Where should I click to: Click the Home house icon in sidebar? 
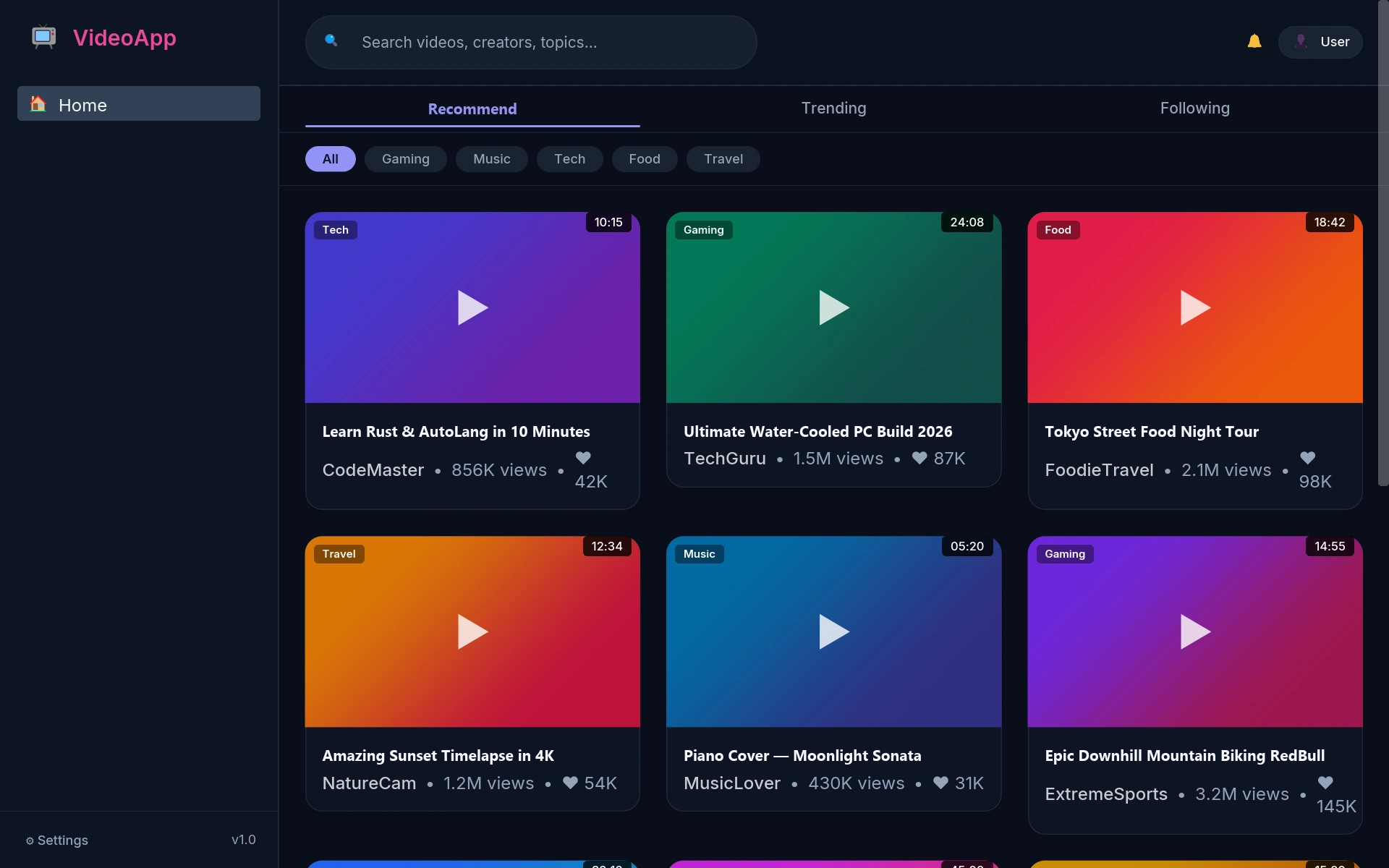[x=38, y=104]
